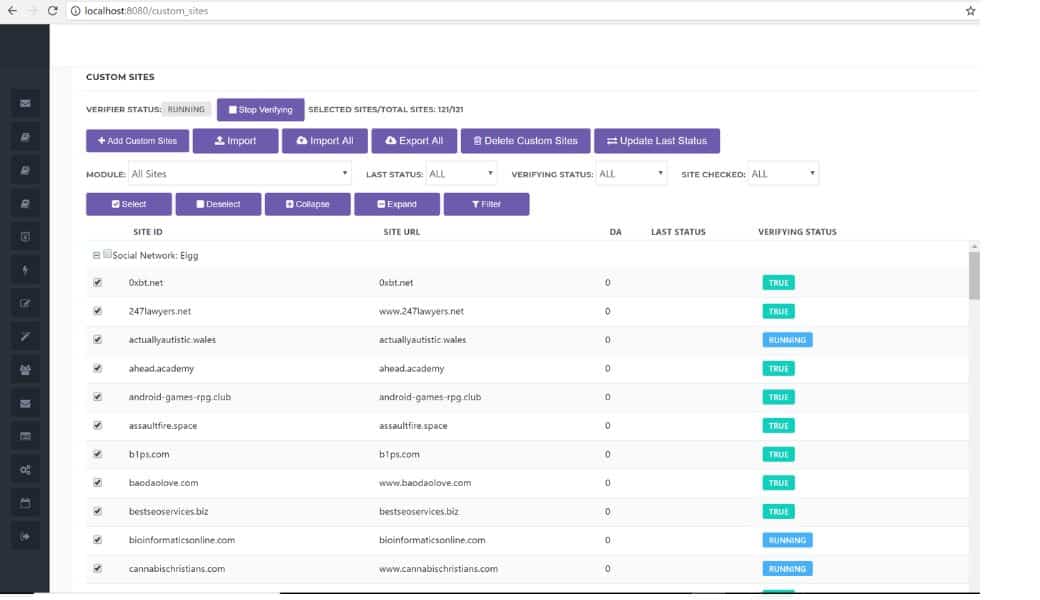
Task: Click the Export All button
Action: (415, 141)
